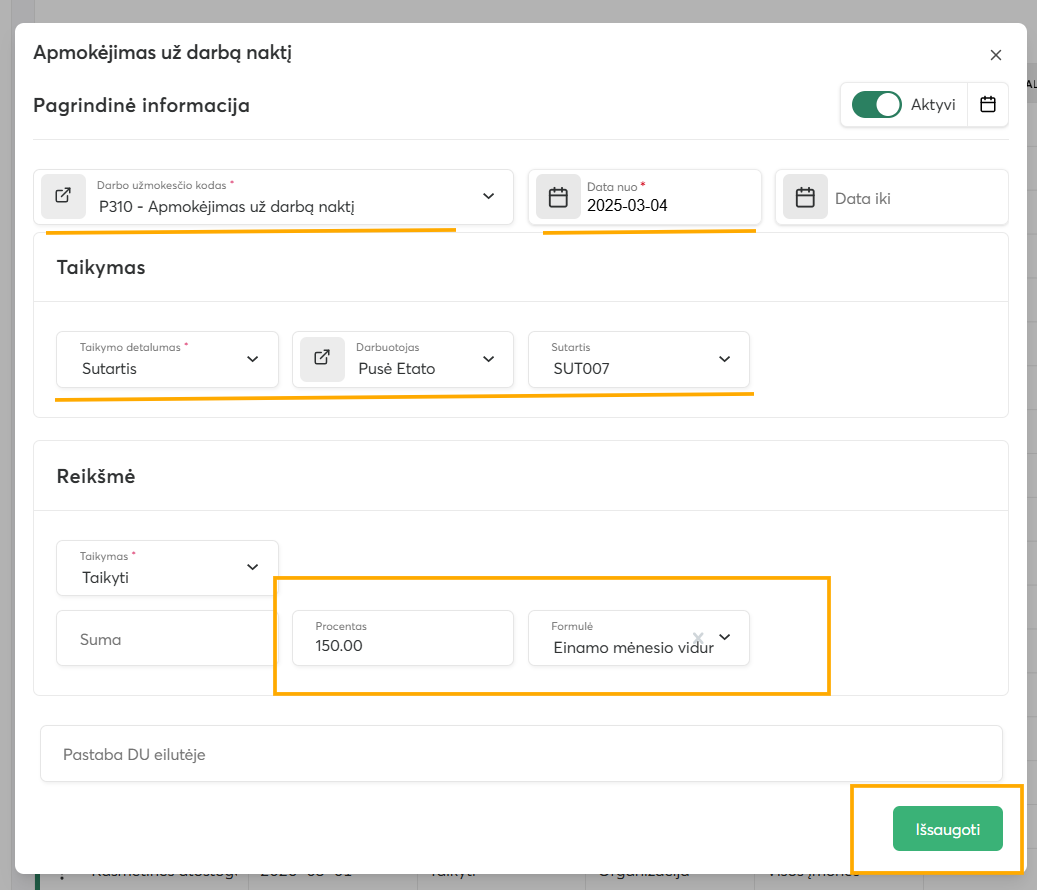Click the Procentas field showing 150.00
The image size is (1037, 890).
pyautogui.click(x=403, y=638)
